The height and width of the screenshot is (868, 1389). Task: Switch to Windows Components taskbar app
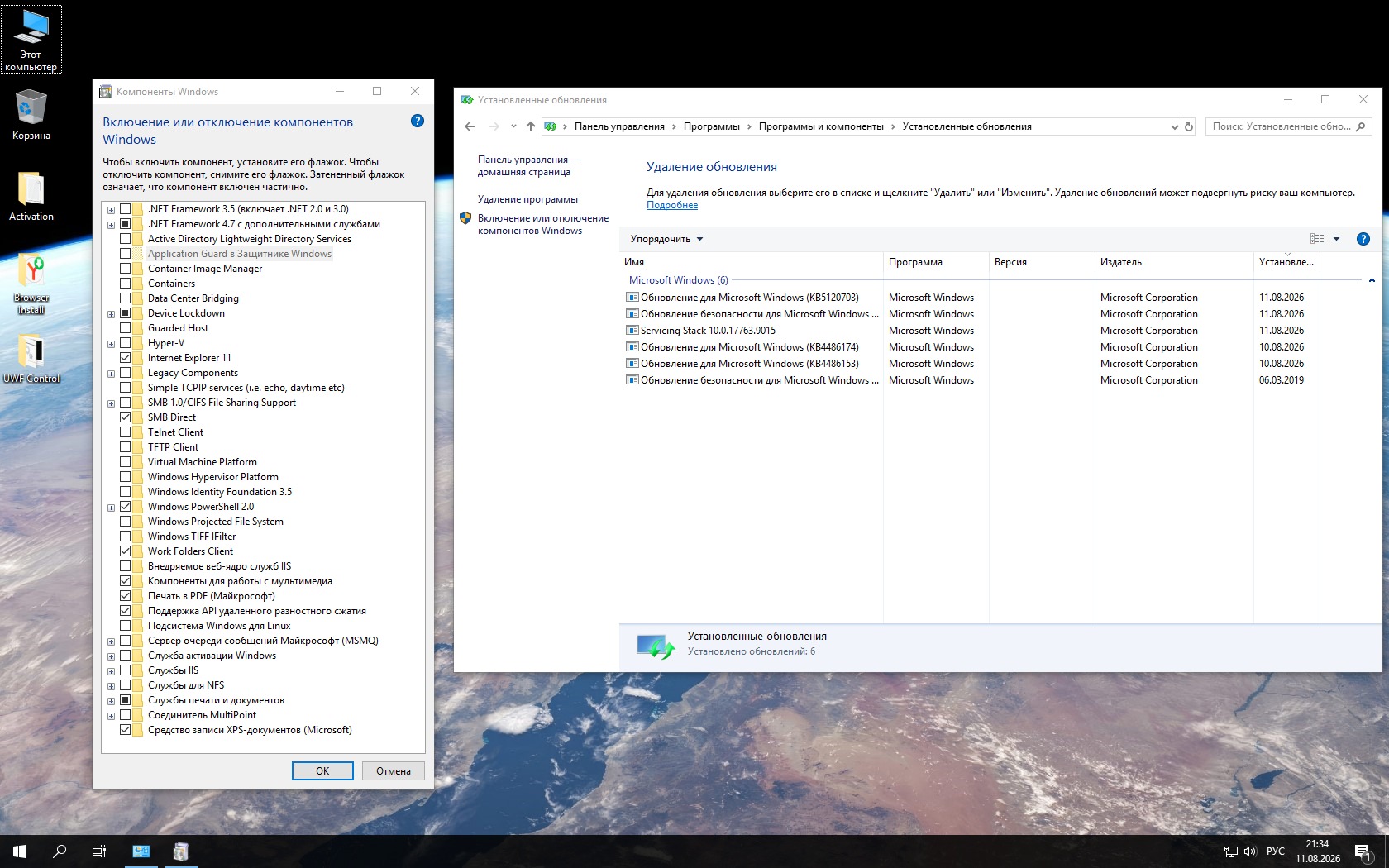(x=181, y=851)
